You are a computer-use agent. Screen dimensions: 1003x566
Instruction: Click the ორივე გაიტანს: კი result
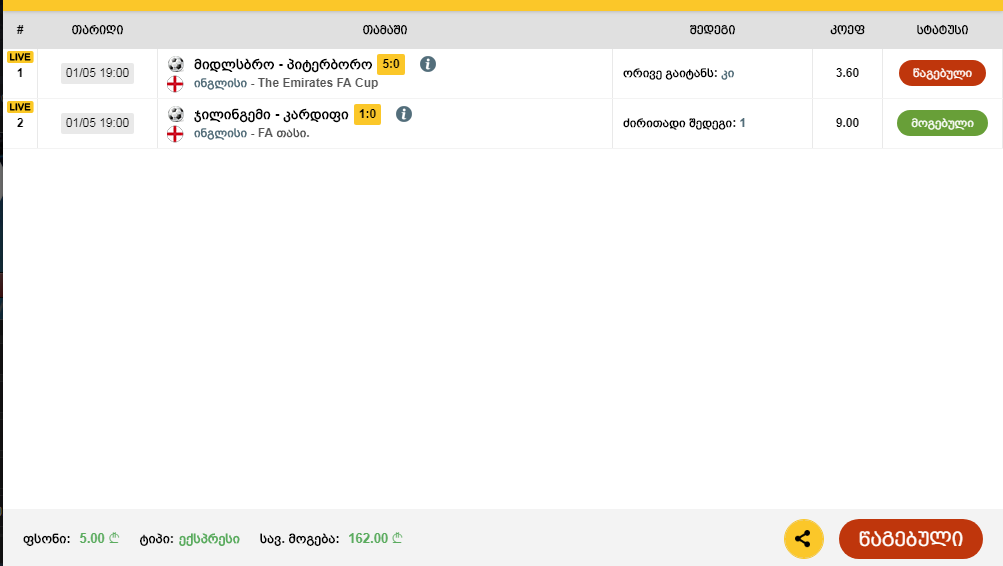point(679,74)
